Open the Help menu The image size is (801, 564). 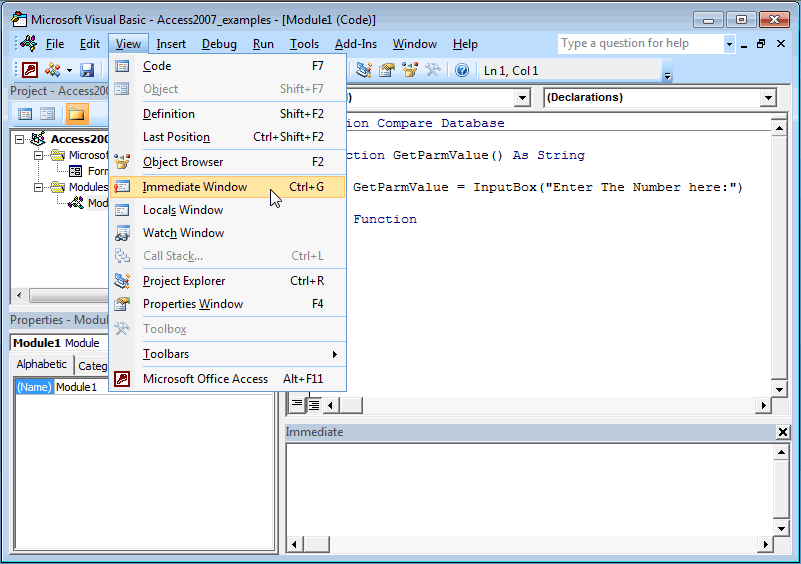point(465,44)
